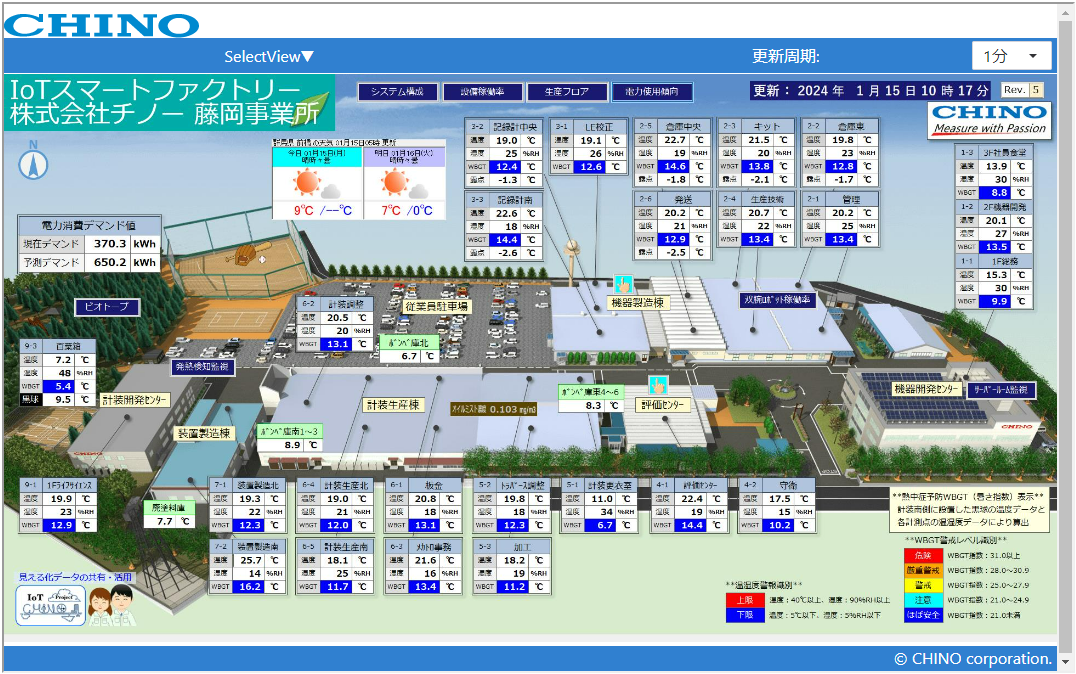Click the 2-1 管理 sensor header
1076x674 pixels.
pyautogui.click(x=841, y=199)
